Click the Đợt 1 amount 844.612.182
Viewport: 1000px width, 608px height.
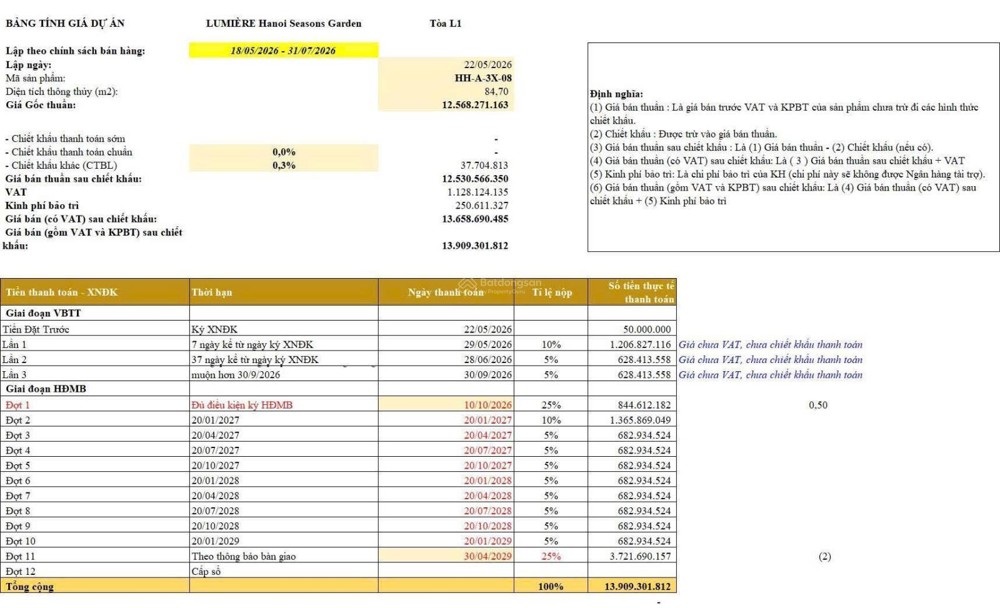tap(644, 405)
